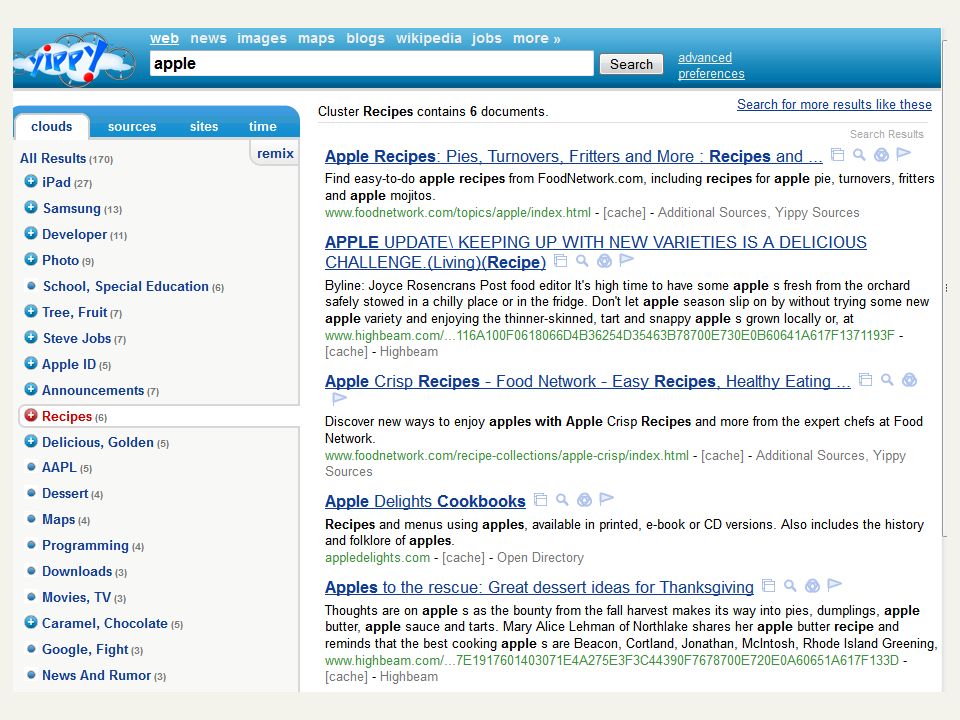Preview the Apple Recipes Pies result with magnifier icon

tap(859, 155)
